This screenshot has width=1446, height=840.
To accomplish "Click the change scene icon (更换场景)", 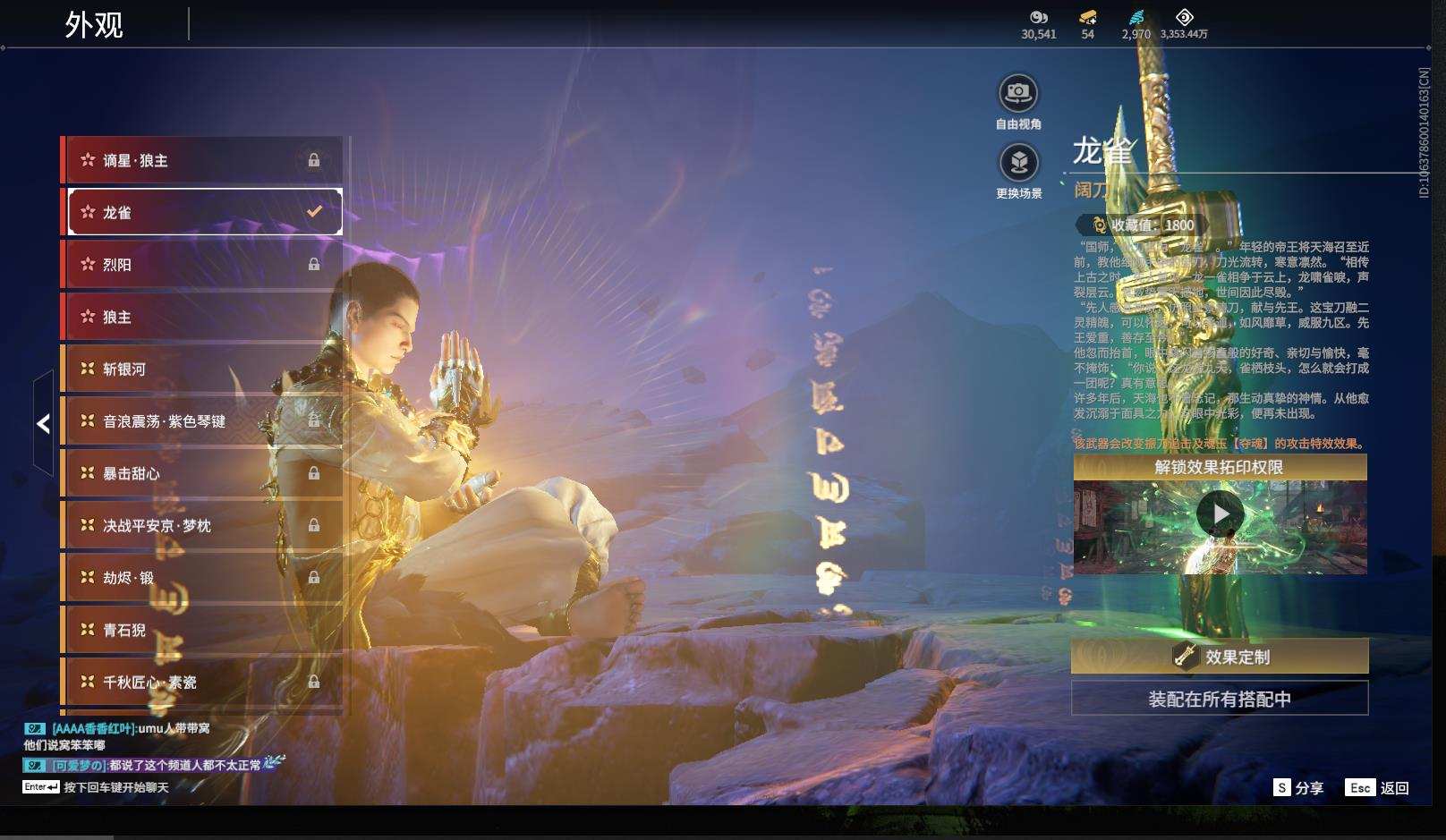I will (1018, 163).
